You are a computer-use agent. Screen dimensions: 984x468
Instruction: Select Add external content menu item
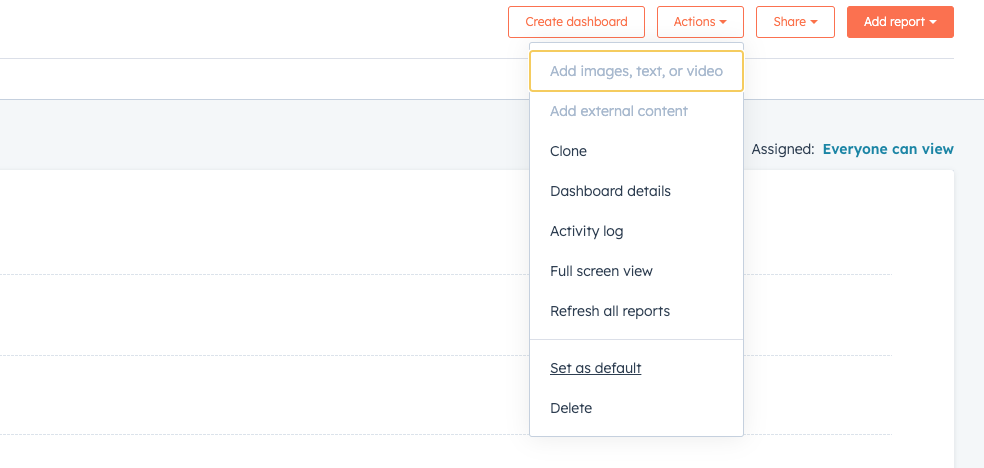636,111
